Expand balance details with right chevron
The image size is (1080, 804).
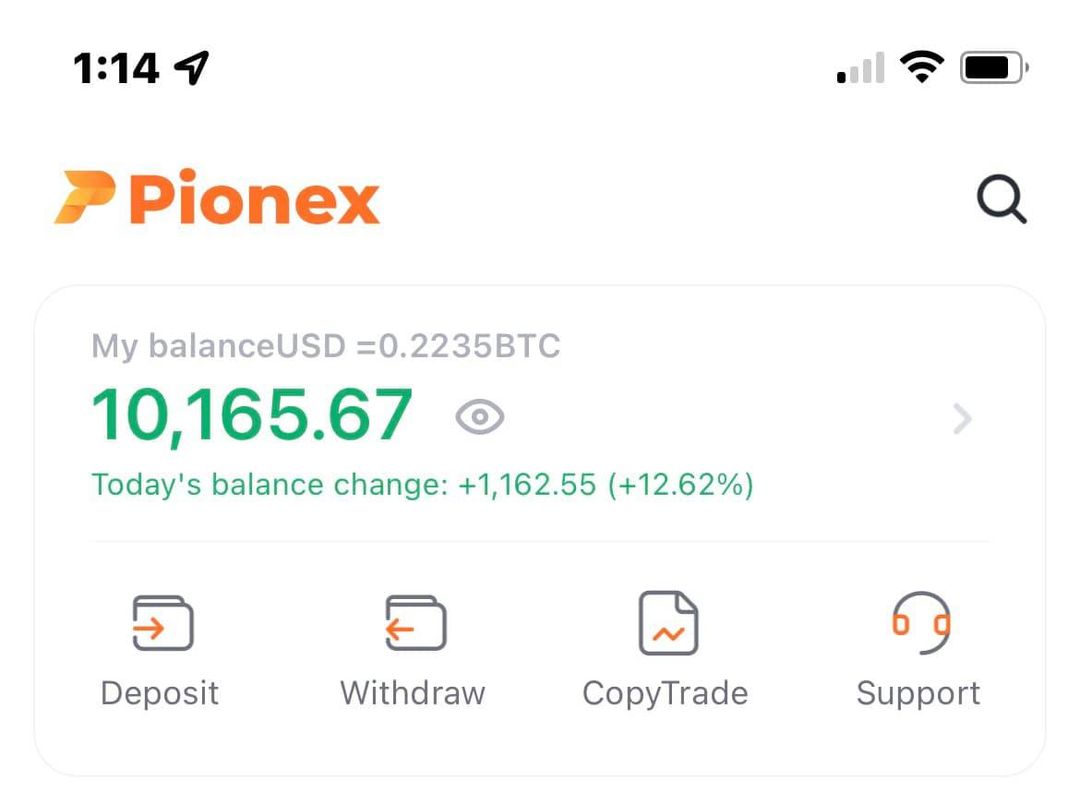pos(962,419)
